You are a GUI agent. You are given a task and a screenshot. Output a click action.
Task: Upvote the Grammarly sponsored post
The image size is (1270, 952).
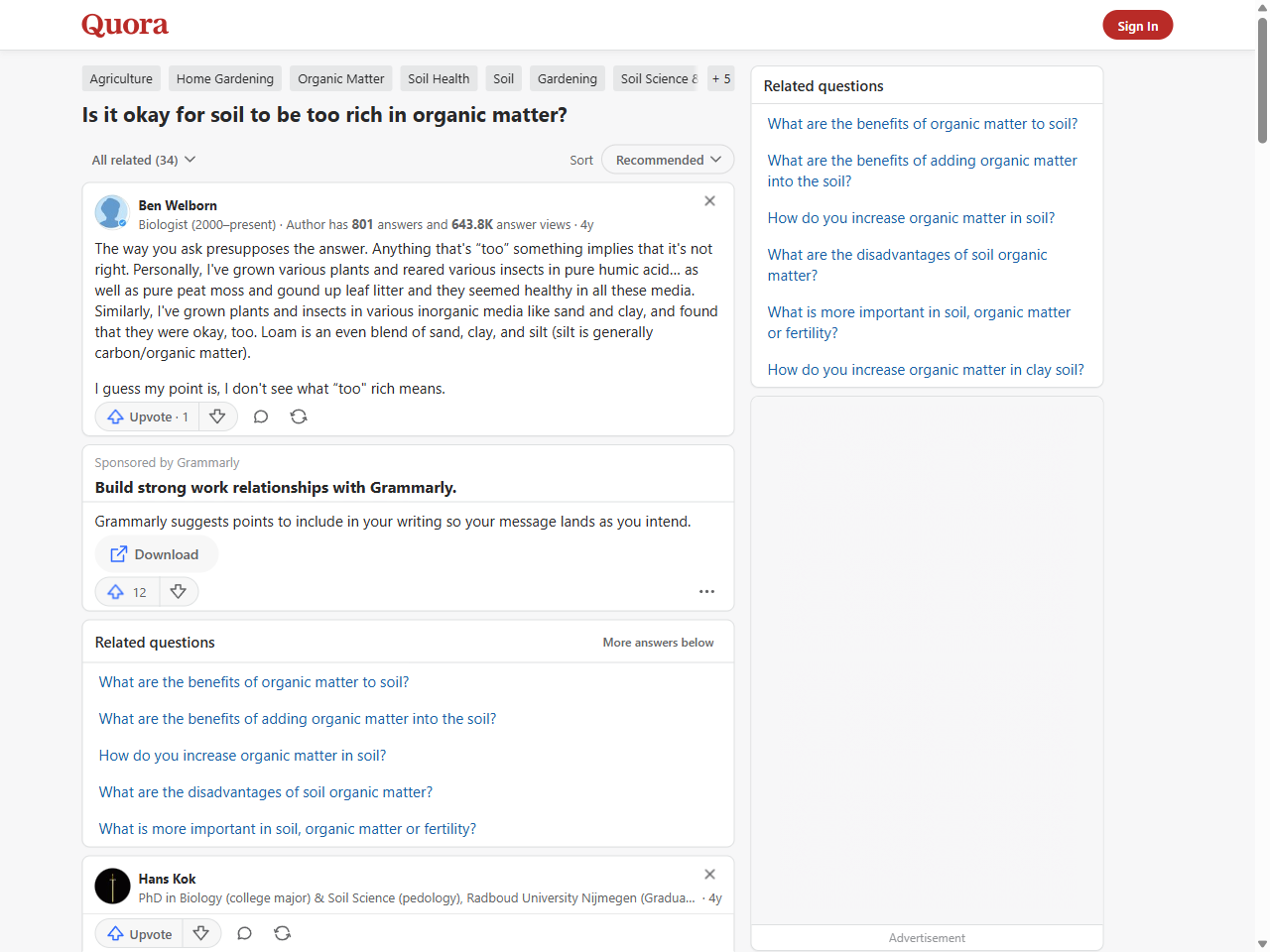pos(127,592)
